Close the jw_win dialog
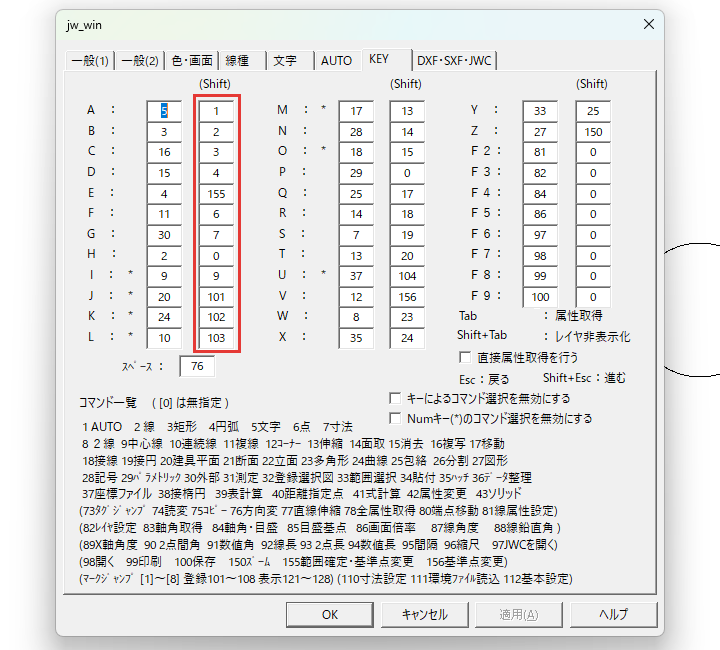Screen dimensions: 720x650 tap(649, 24)
